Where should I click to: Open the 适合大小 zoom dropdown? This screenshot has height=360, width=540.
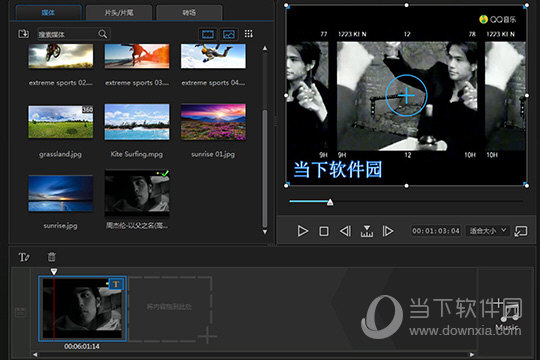point(488,231)
